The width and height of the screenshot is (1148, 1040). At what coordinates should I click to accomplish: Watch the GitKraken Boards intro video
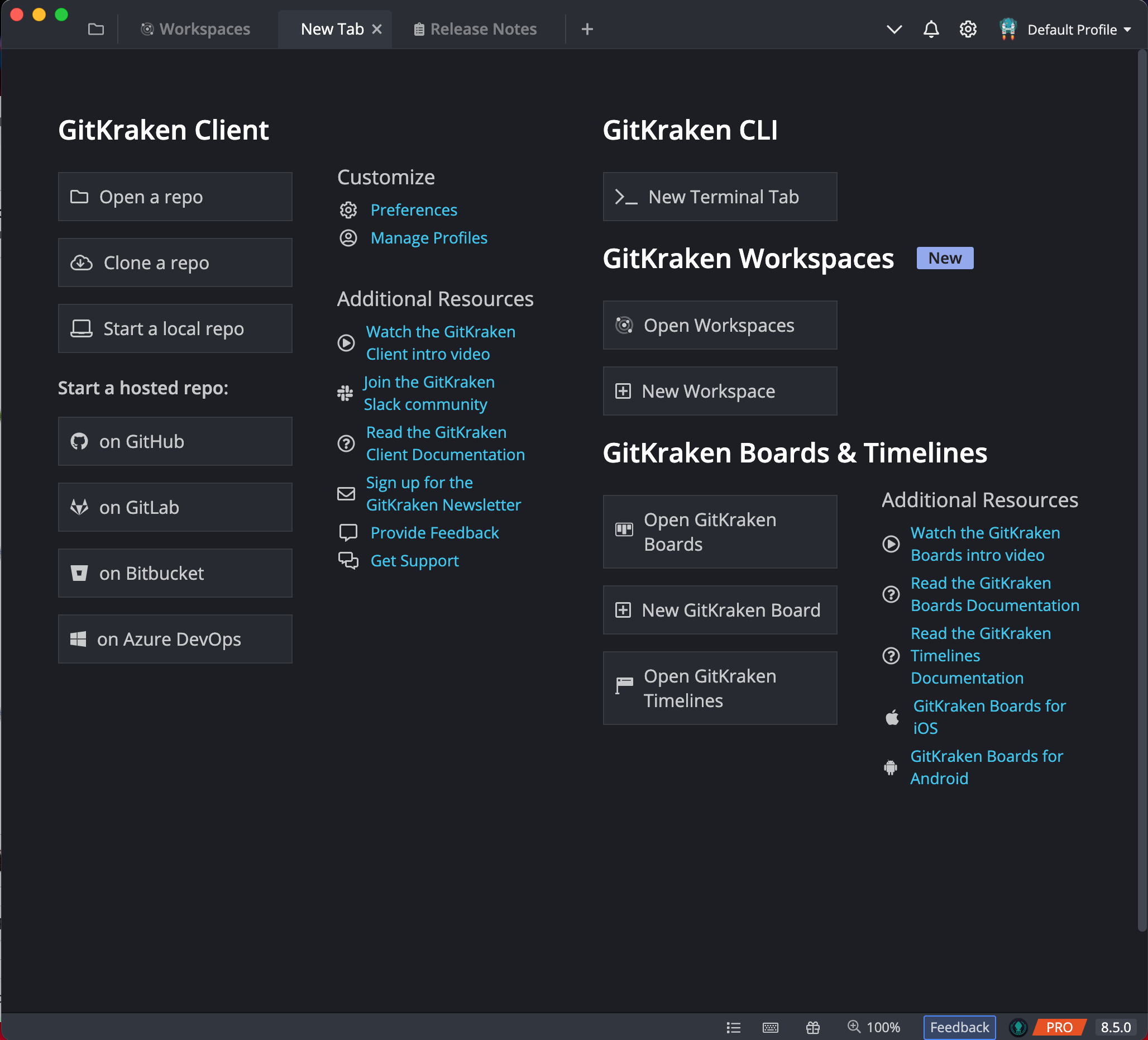[985, 544]
